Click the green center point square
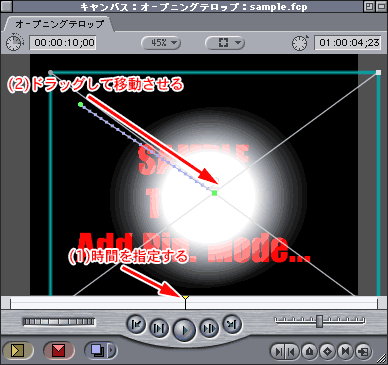This screenshot has height=365, width=388. [214, 193]
